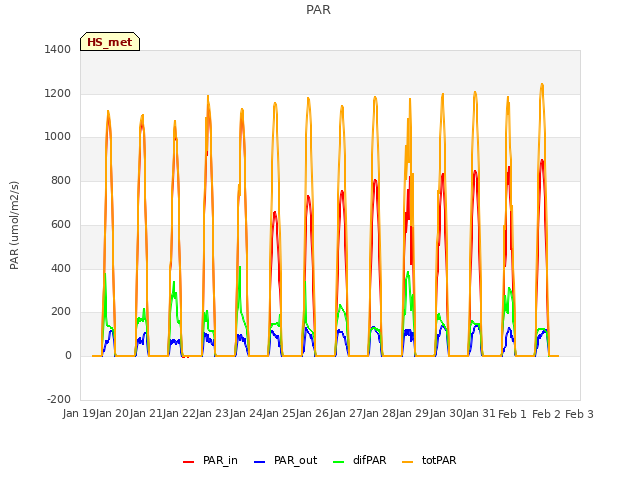Click the 1400 y-axis tick label

[58, 49]
